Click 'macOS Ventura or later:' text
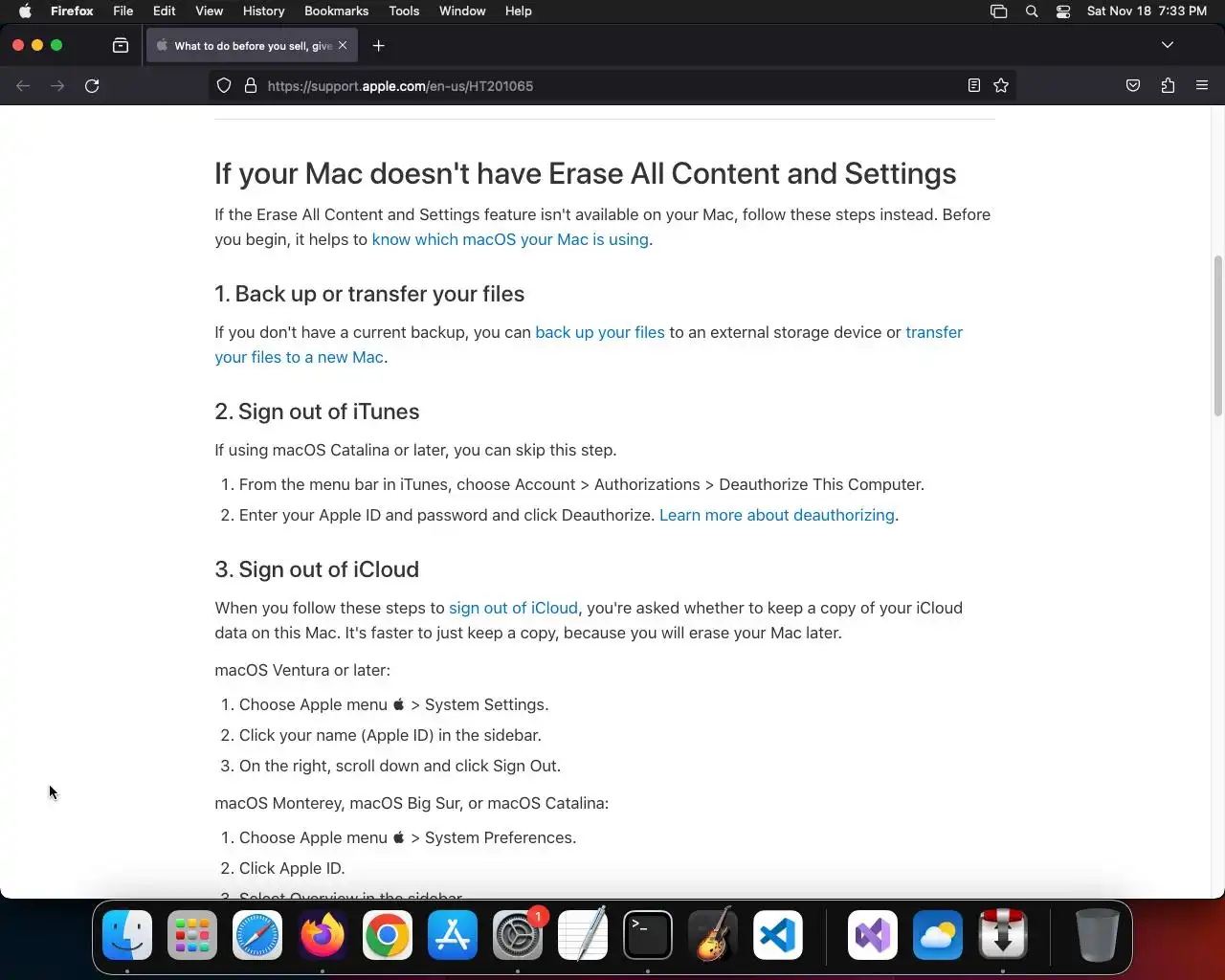1225x980 pixels. [302, 670]
